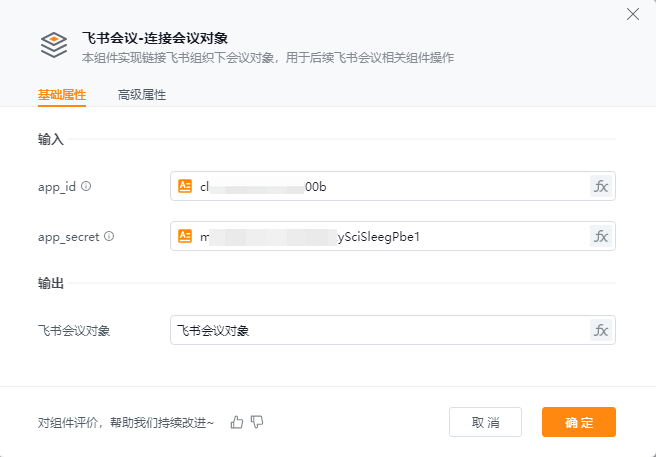Close the dialog with the X button
Screen dimensions: 656x457
pos(632,14)
